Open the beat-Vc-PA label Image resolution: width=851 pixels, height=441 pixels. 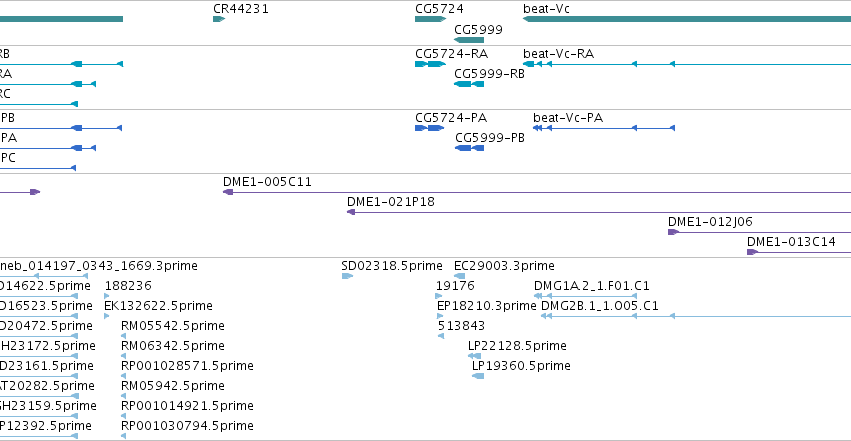click(x=568, y=118)
